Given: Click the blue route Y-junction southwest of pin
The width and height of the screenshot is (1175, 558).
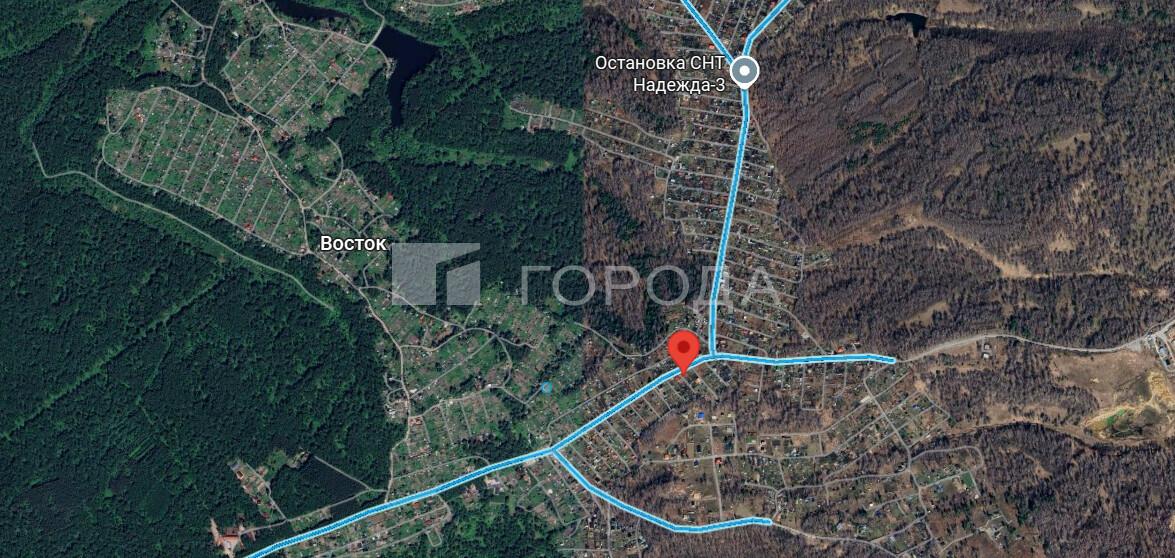Looking at the screenshot, I should click(553, 450).
